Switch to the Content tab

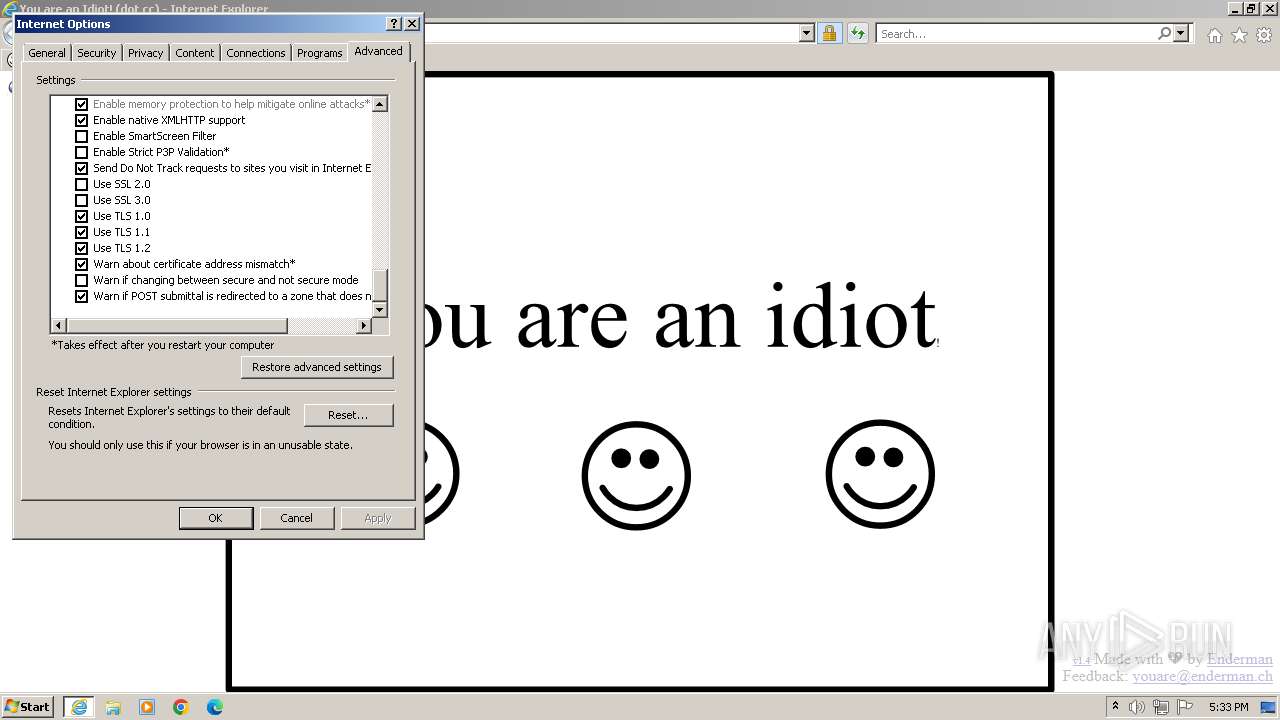[195, 53]
